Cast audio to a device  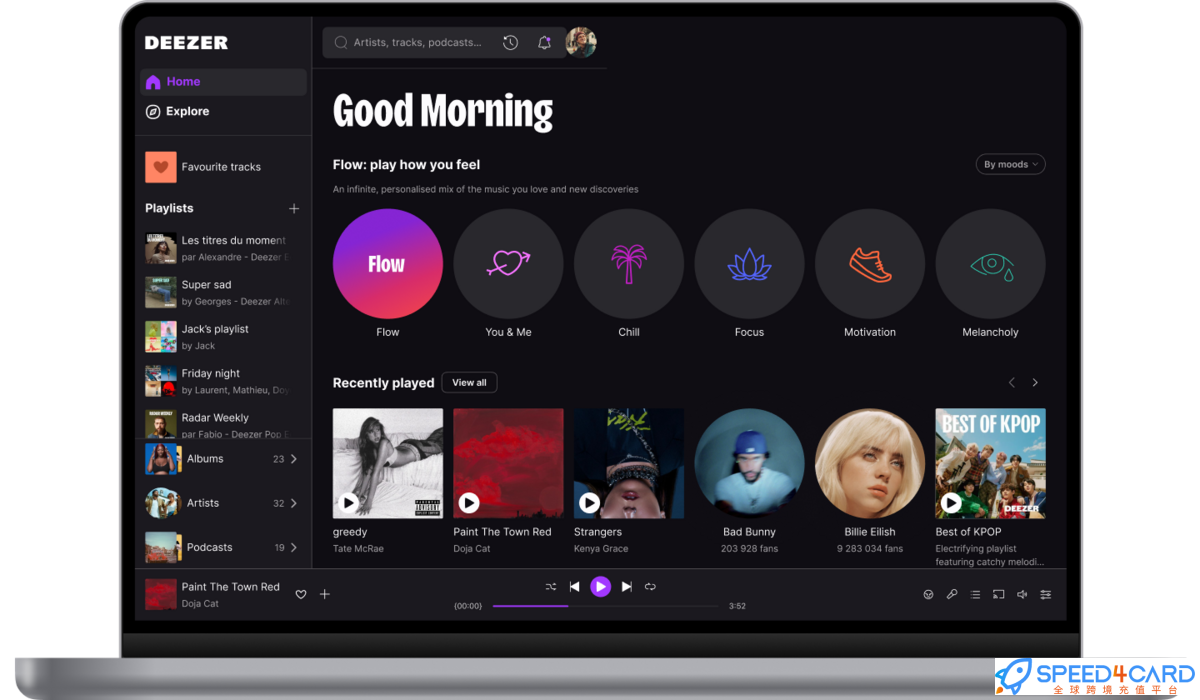pyautogui.click(x=998, y=595)
